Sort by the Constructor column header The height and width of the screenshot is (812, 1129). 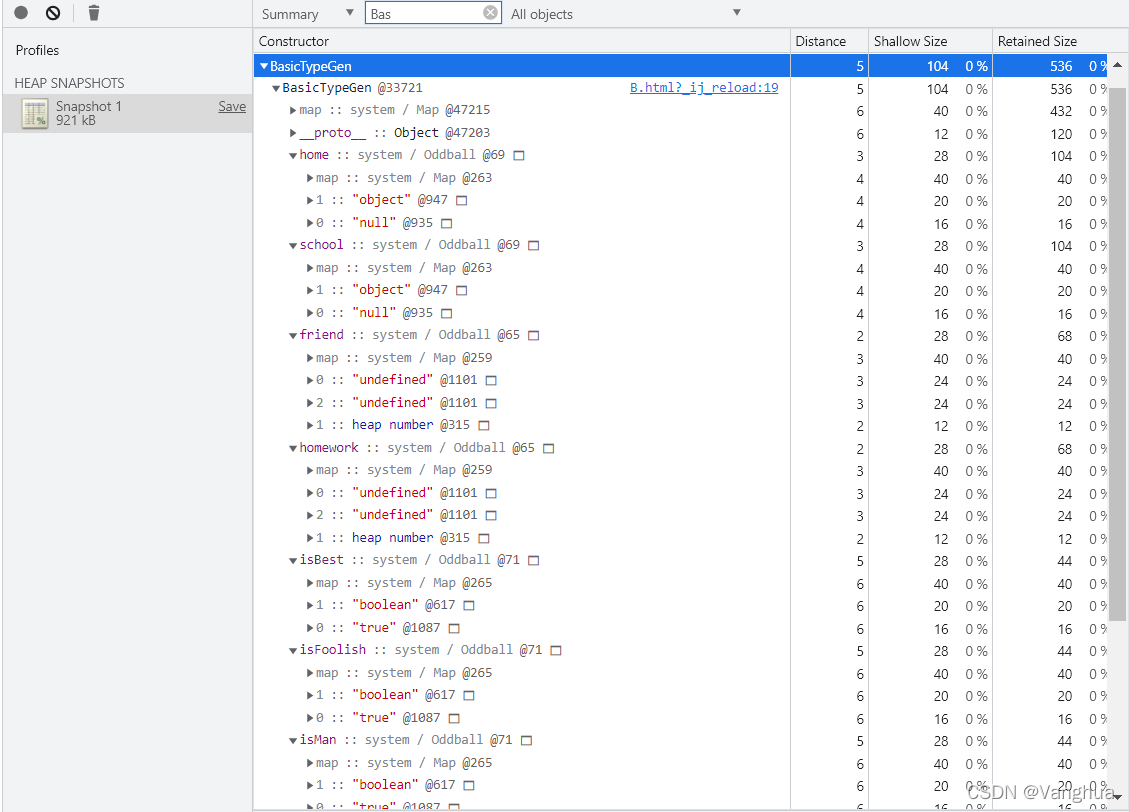click(521, 41)
